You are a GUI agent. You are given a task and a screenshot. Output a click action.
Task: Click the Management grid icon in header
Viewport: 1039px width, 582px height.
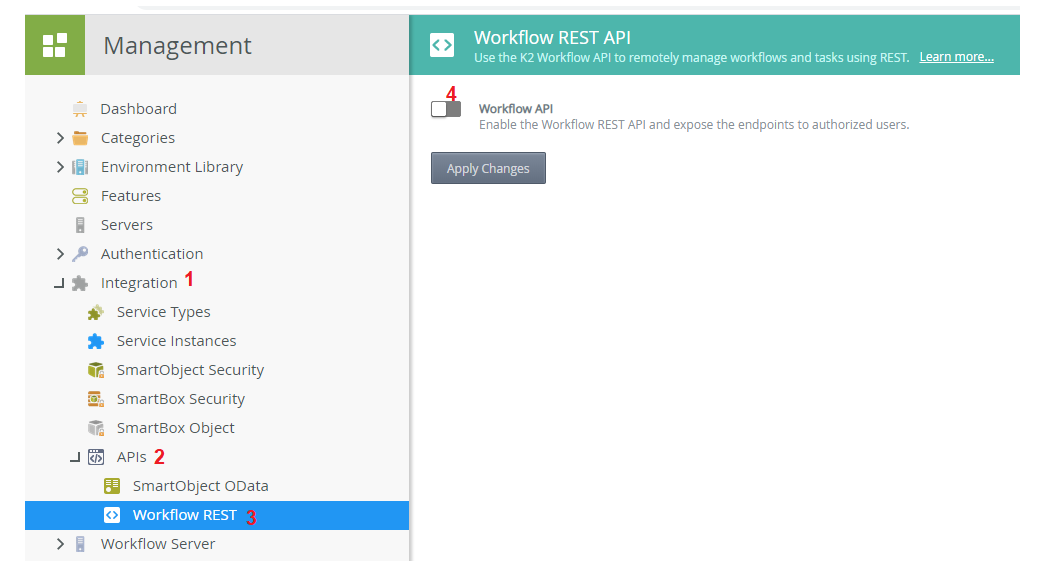click(55, 45)
